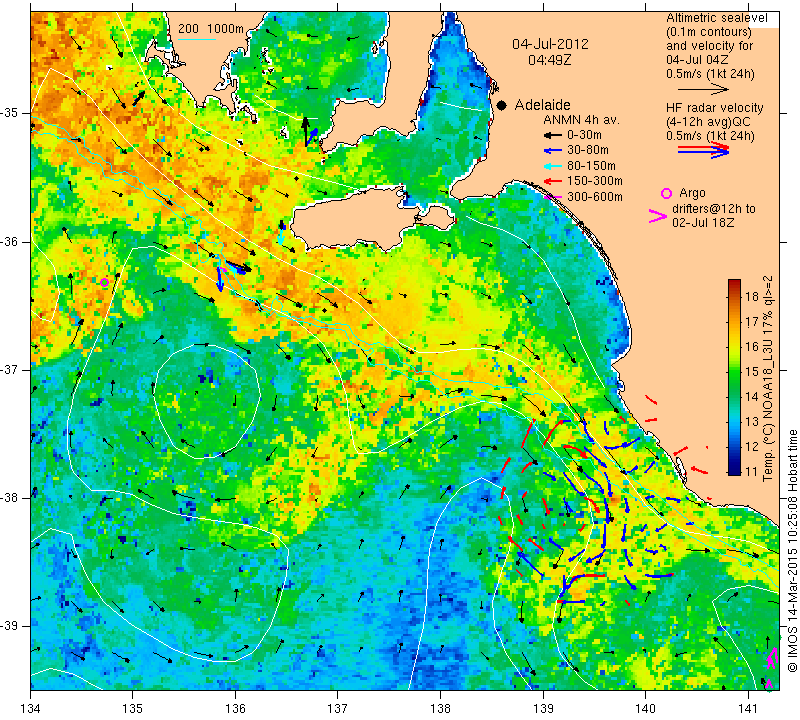Click the '11' colorbar tick value

[x=752, y=471]
